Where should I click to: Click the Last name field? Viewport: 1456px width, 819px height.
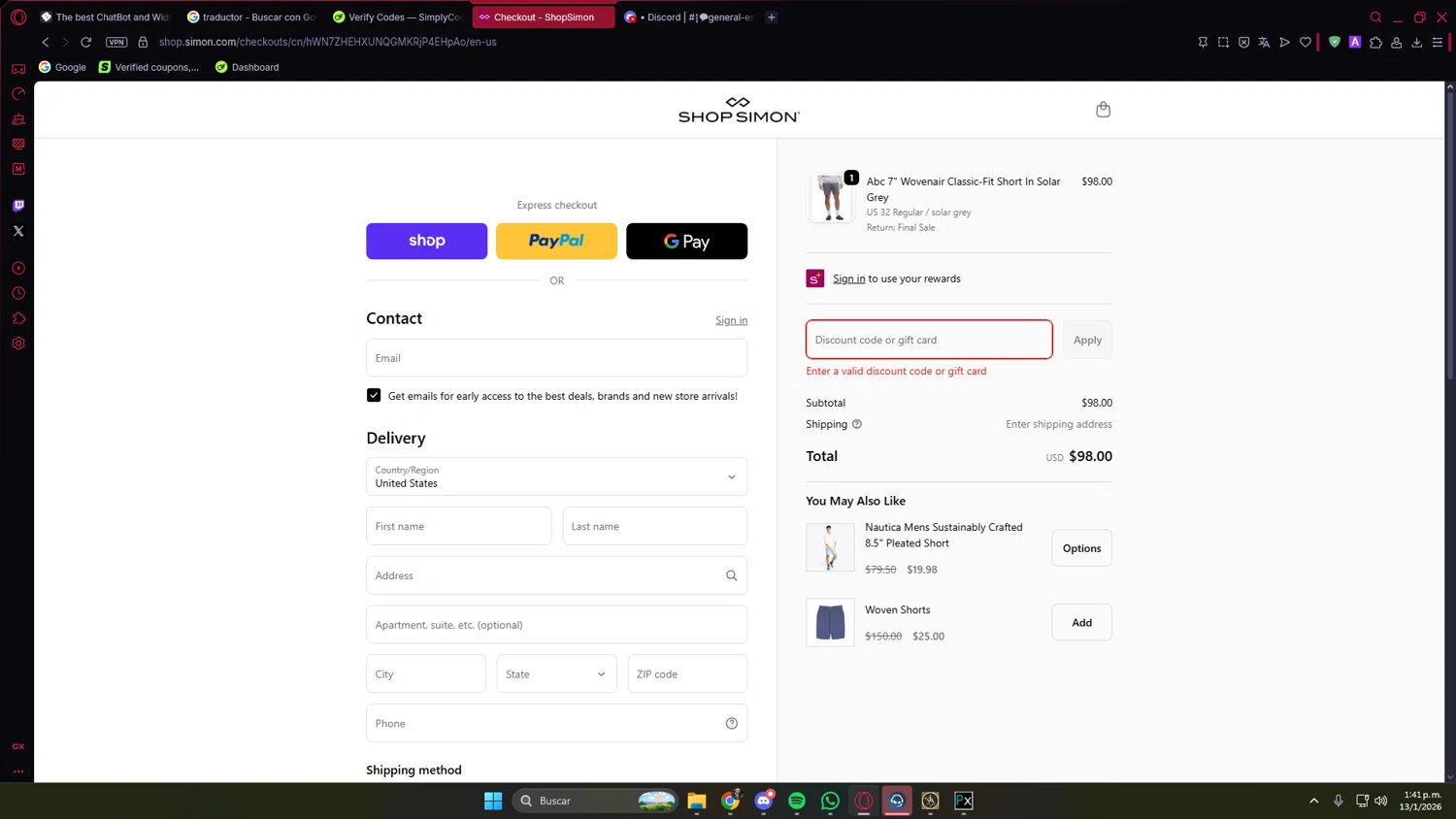tap(654, 526)
